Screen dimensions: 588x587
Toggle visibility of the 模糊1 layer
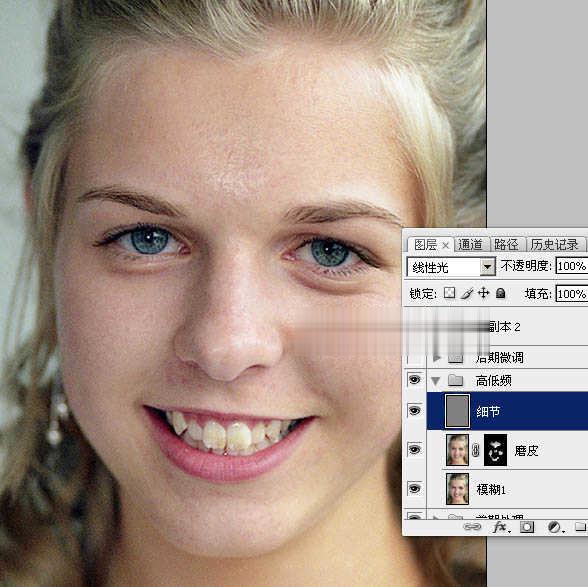pos(414,488)
